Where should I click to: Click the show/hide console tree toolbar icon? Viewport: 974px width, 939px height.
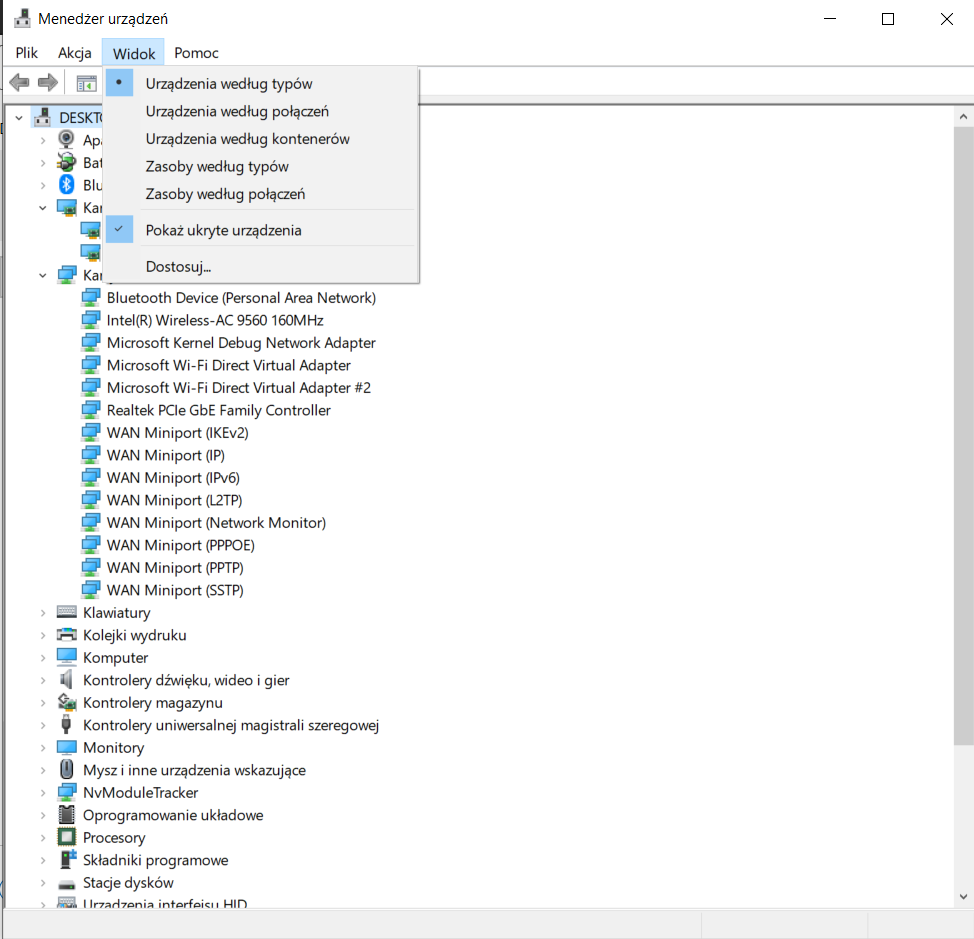click(86, 83)
